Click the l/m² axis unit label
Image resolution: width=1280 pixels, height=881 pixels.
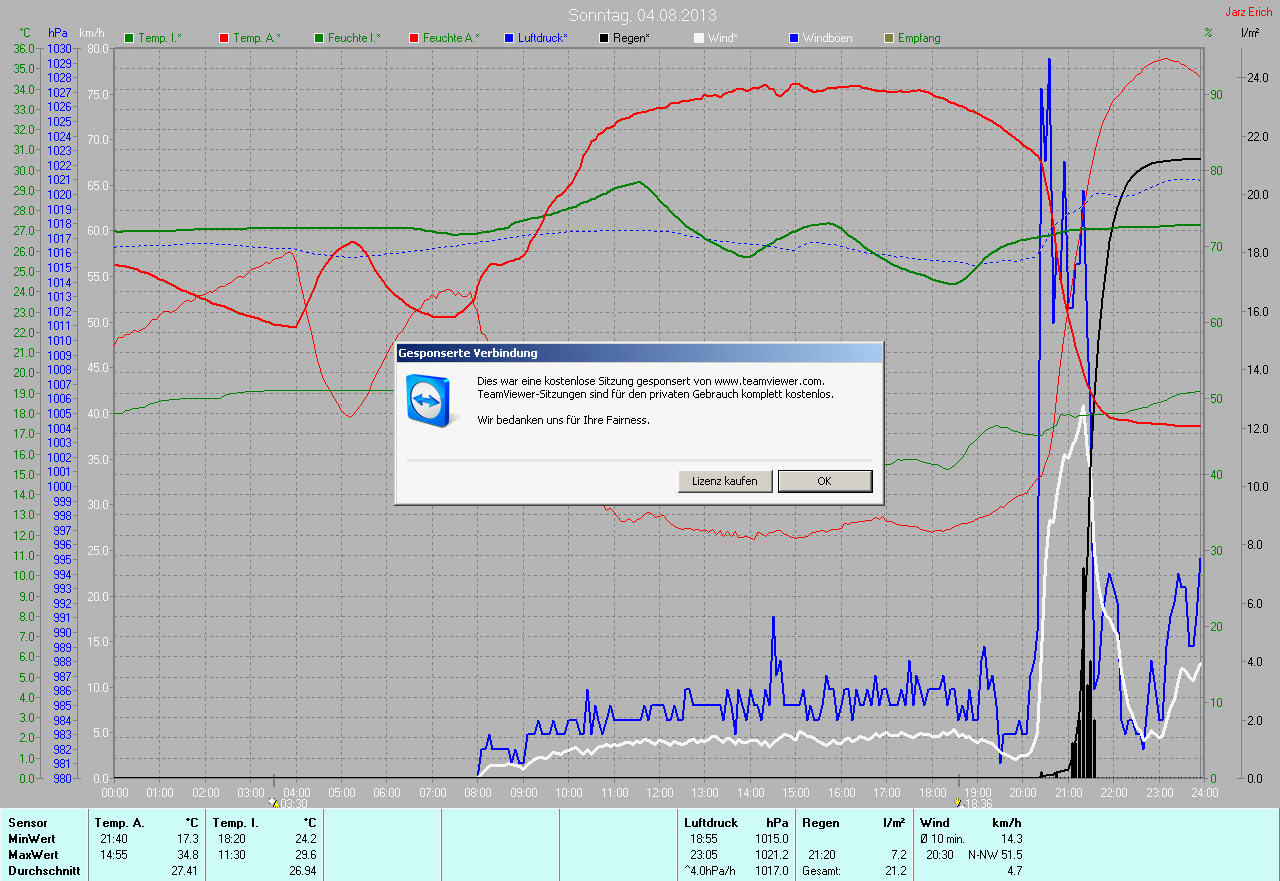coord(1250,32)
